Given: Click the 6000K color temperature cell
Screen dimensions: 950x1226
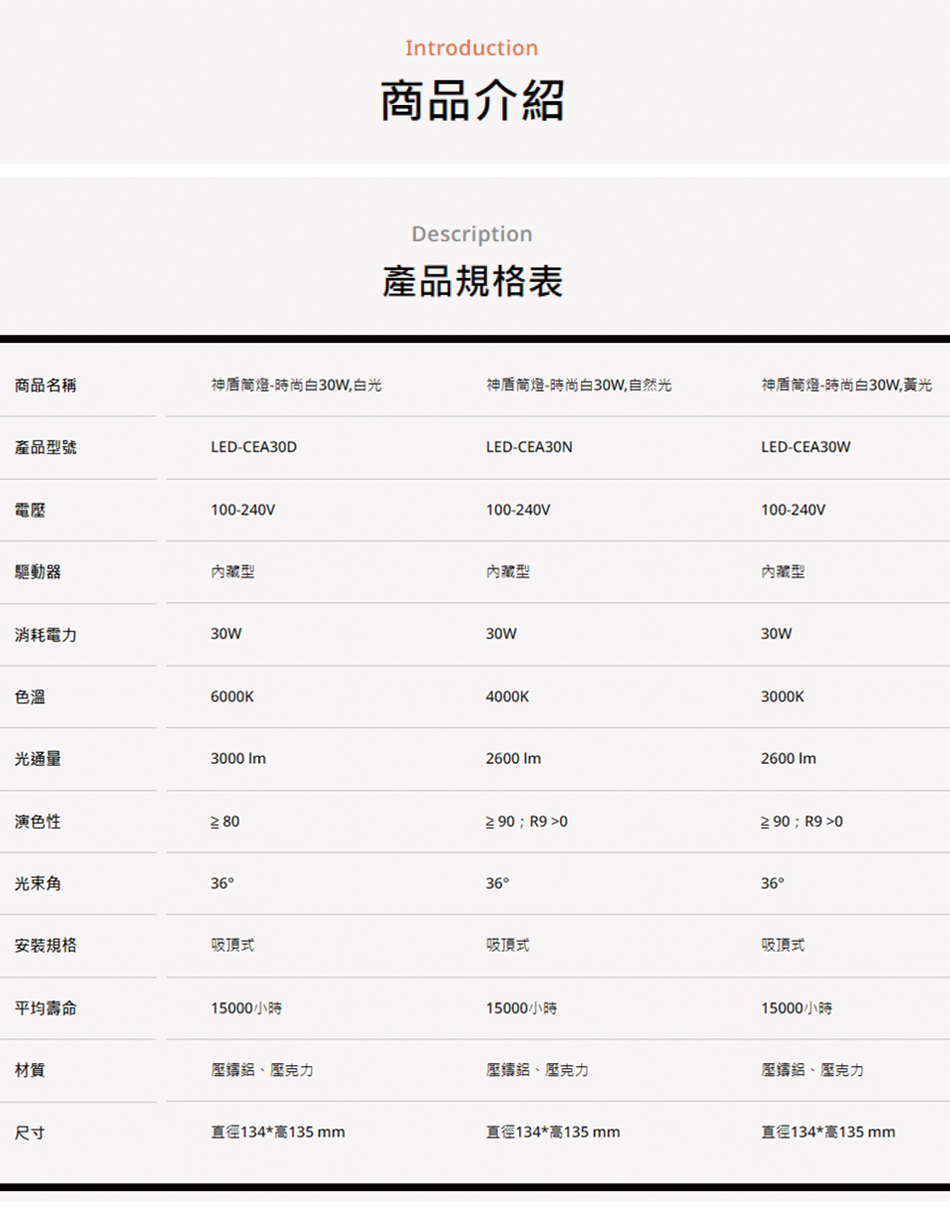Looking at the screenshot, I should pos(232,696).
